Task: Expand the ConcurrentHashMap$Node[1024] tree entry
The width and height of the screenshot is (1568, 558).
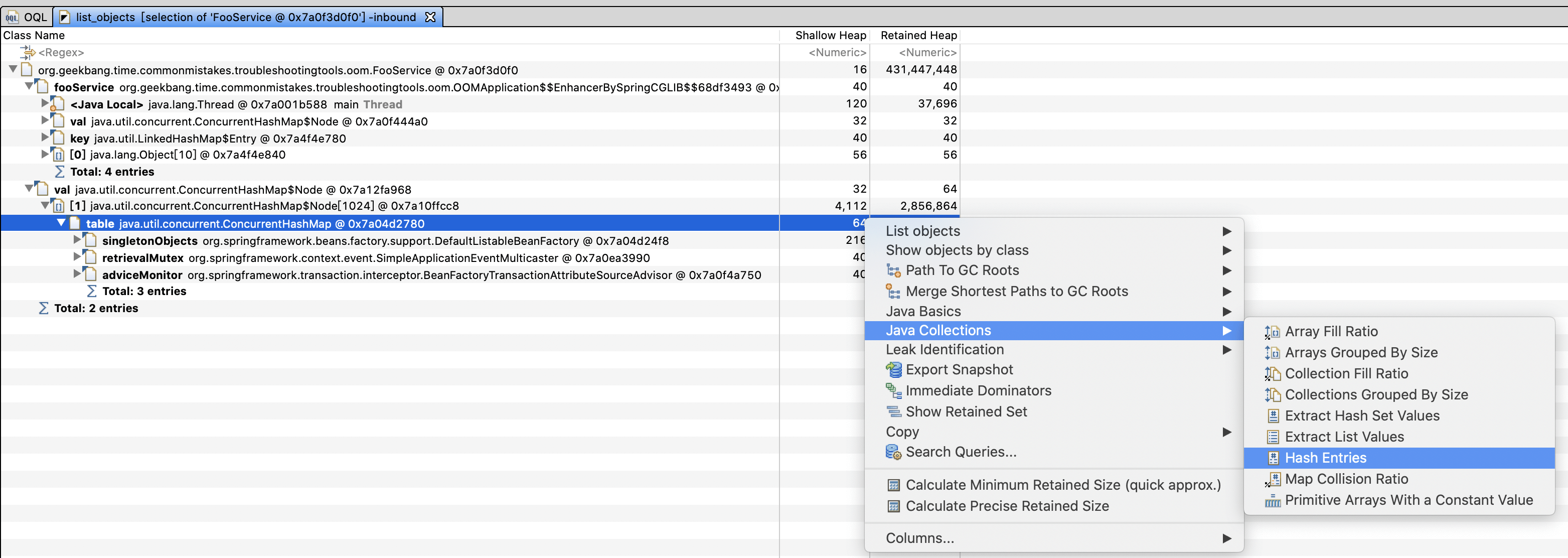Action: (47, 206)
